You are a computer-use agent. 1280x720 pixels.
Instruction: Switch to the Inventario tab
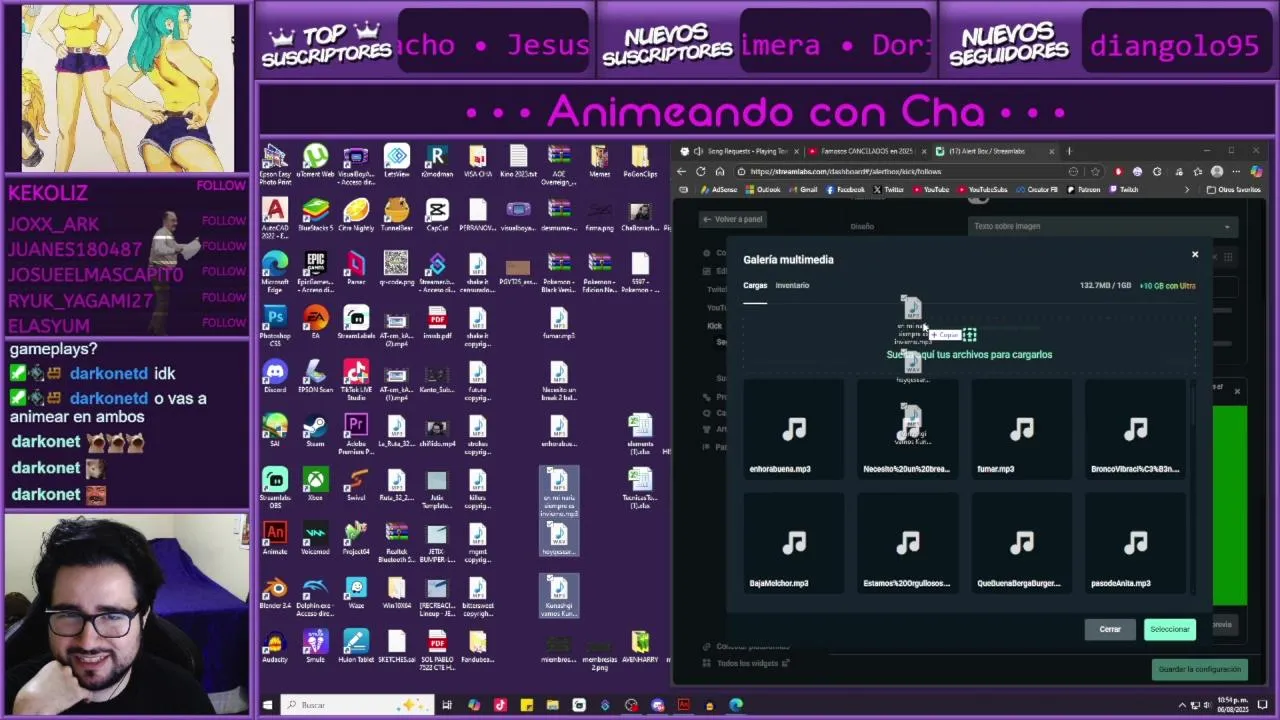(x=792, y=286)
